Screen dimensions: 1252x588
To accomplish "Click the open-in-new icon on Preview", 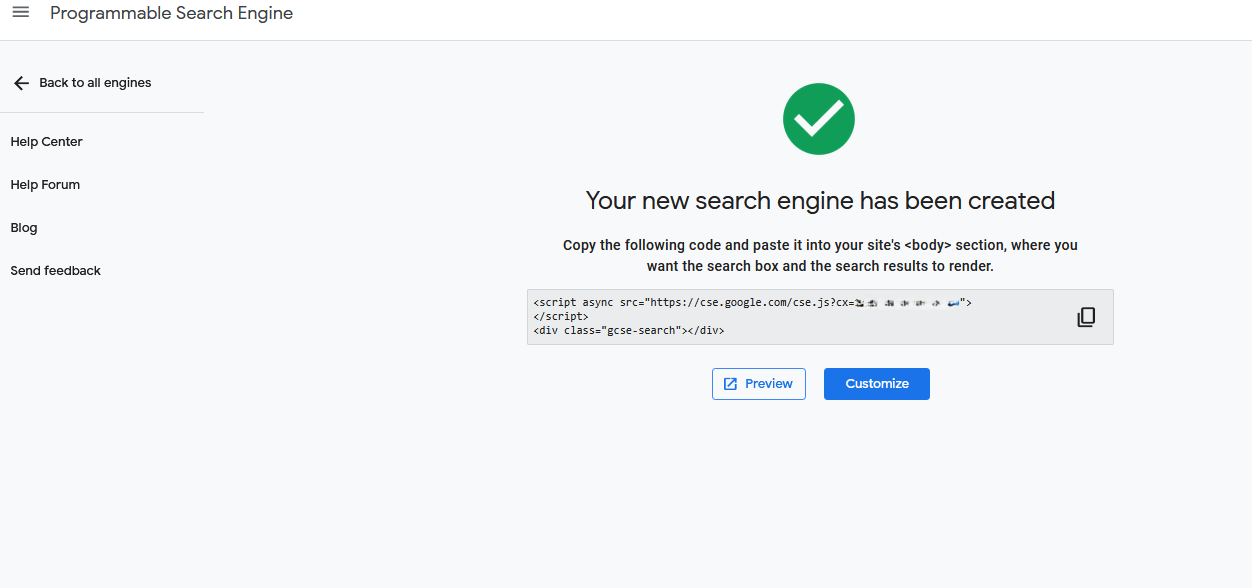I will click(730, 384).
